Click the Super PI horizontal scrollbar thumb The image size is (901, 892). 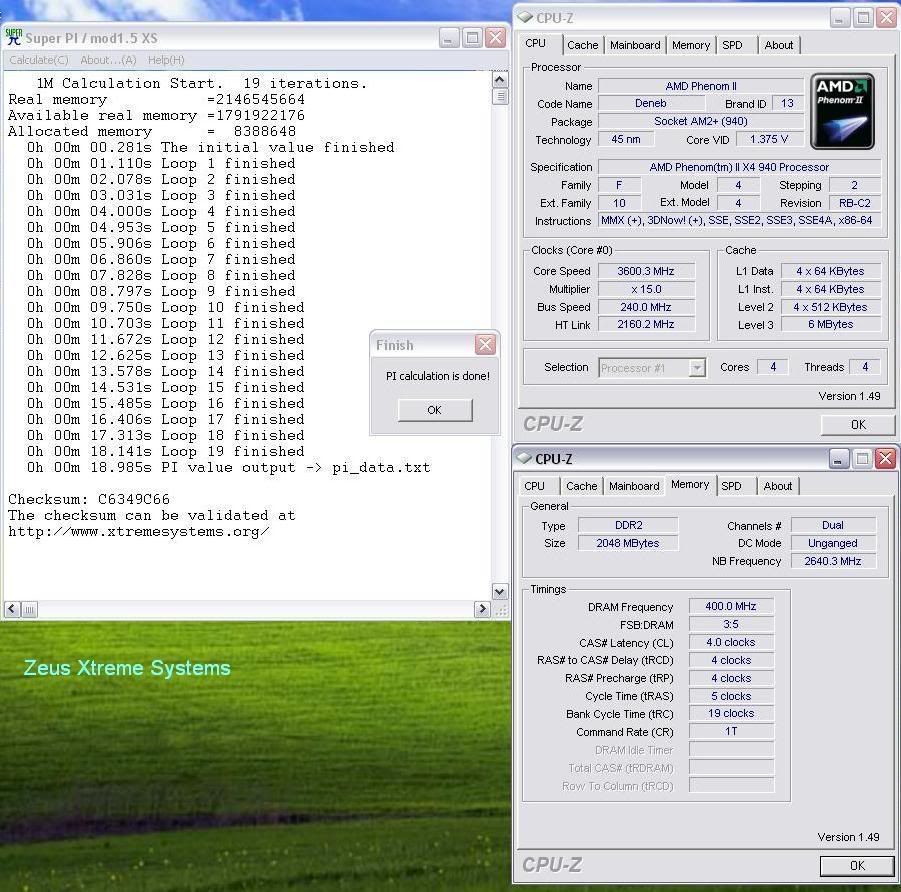tap(29, 609)
